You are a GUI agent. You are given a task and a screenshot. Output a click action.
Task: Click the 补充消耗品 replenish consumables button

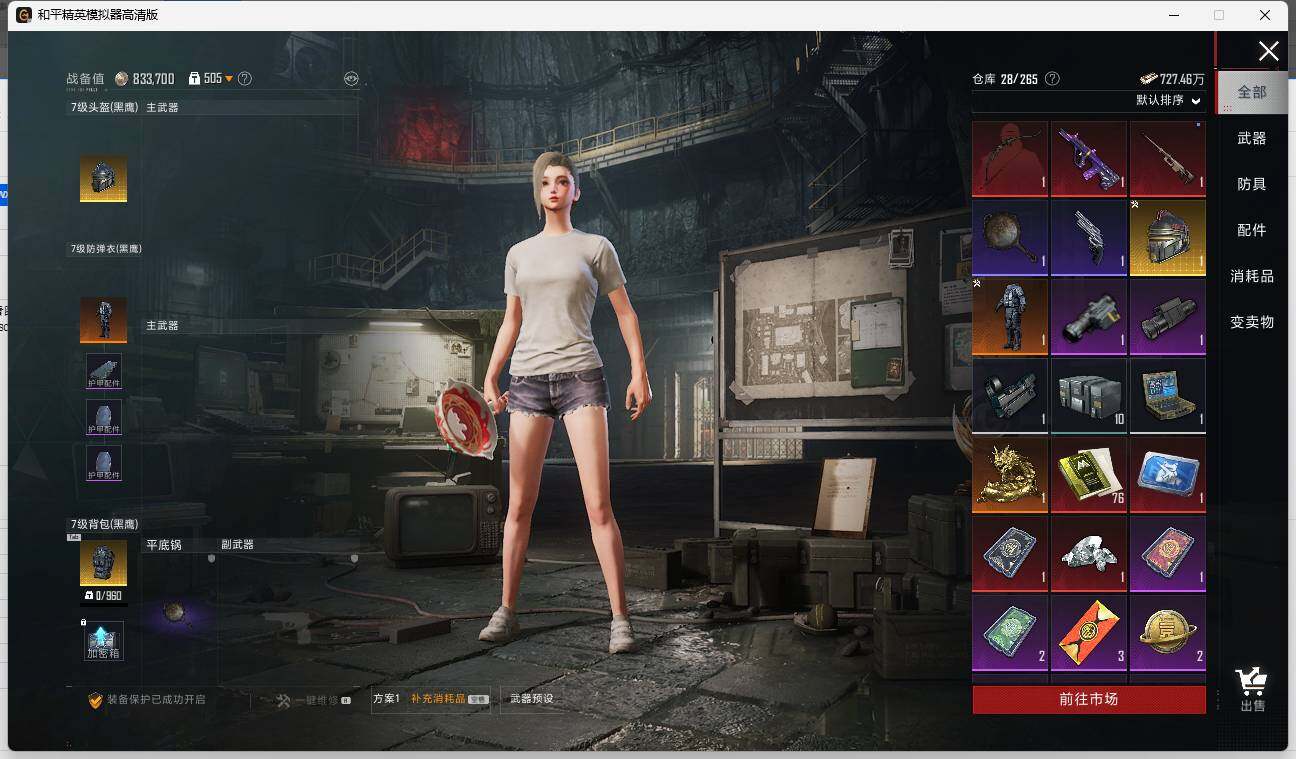tap(449, 699)
